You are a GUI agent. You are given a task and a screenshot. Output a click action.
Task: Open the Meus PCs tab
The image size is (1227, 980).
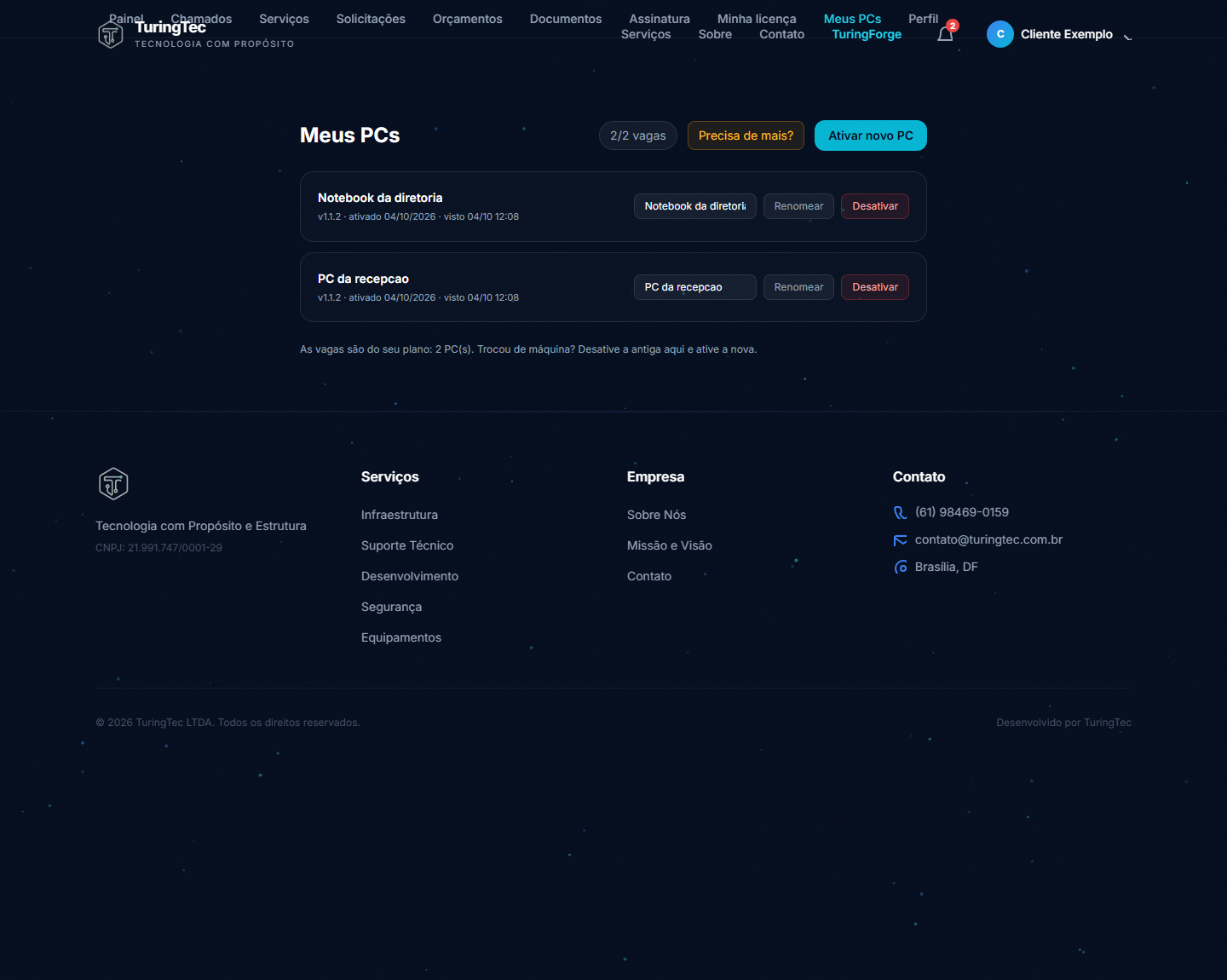coord(852,19)
